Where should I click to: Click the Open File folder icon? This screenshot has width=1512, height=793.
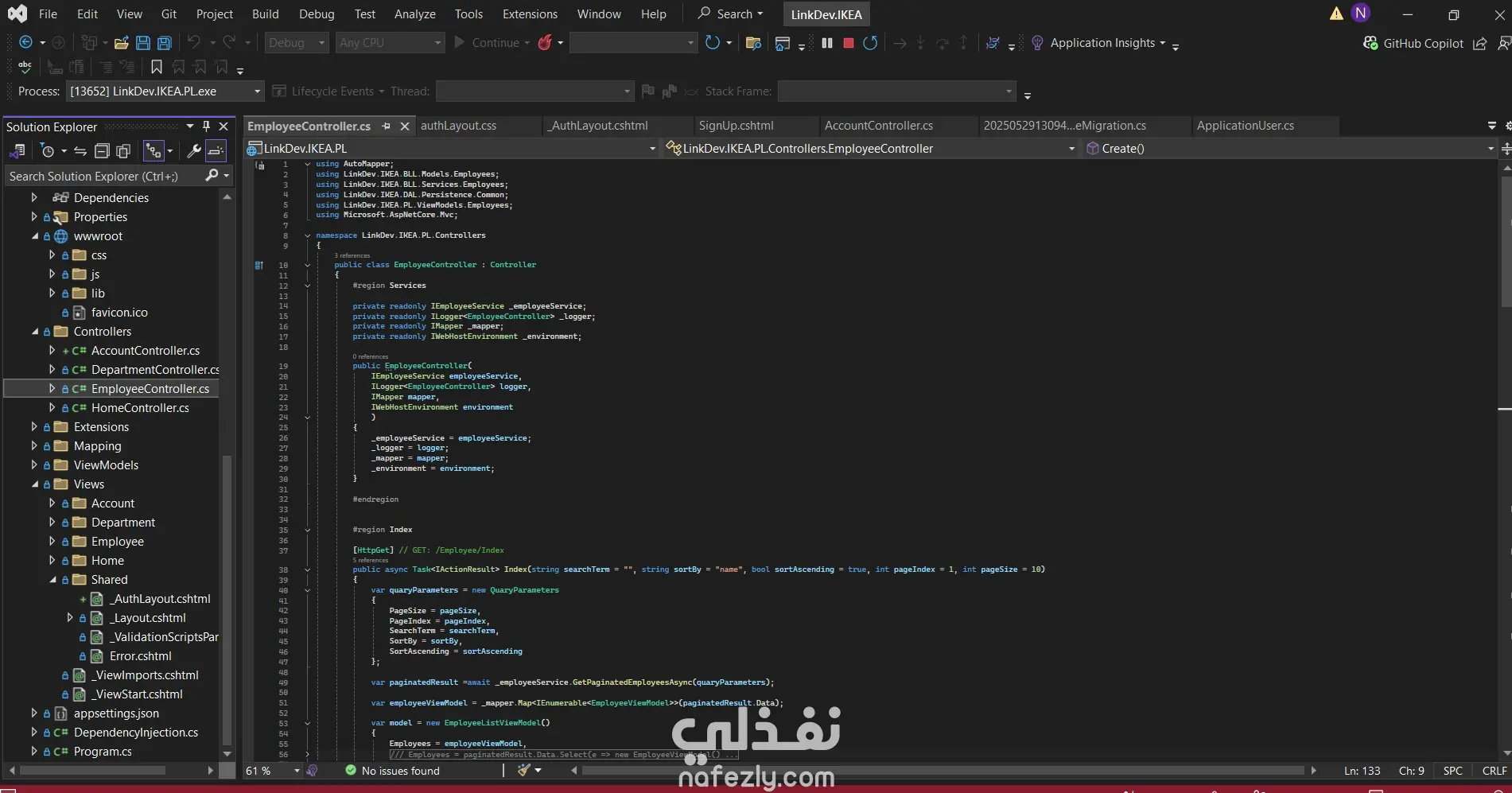coord(121,43)
